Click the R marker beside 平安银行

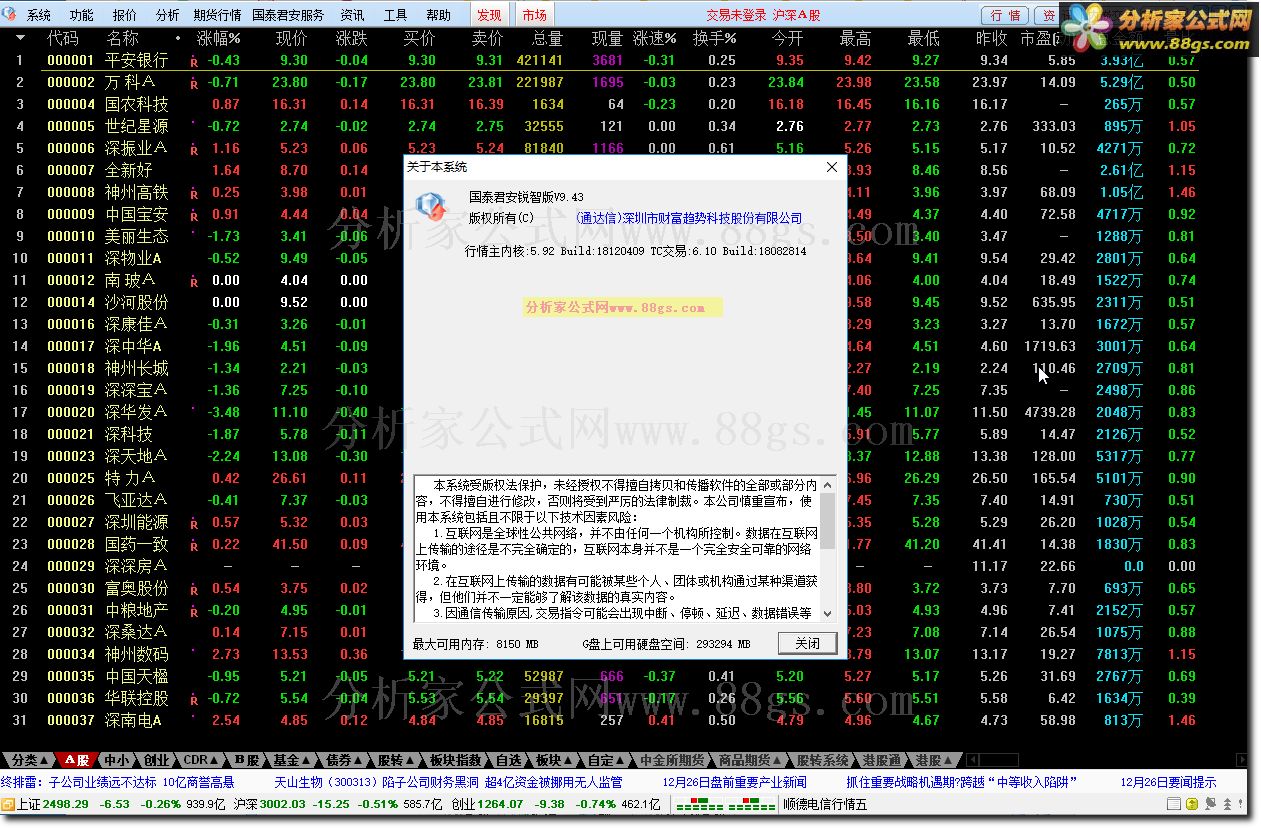pos(194,61)
